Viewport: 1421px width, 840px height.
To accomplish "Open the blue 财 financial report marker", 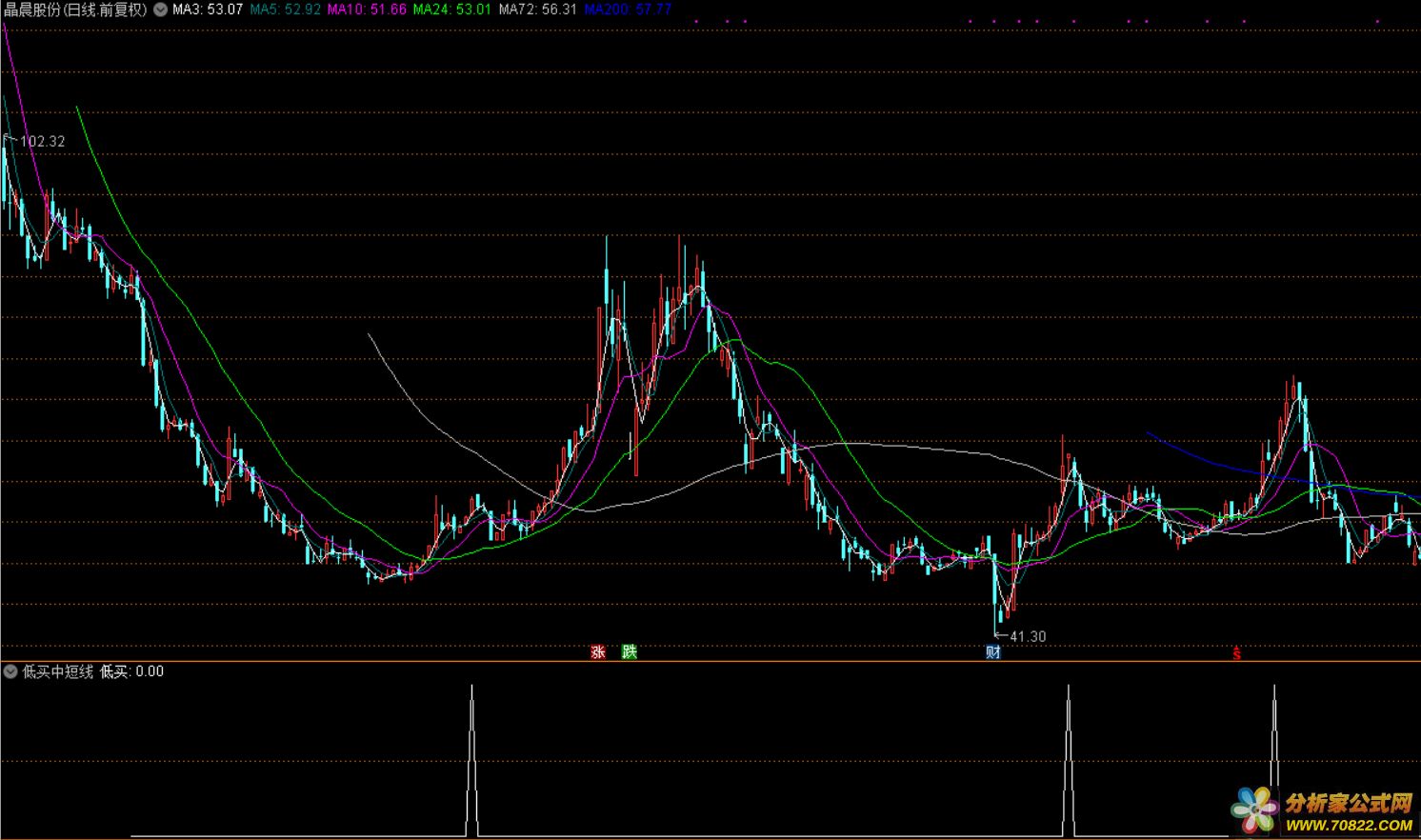I will coord(993,652).
